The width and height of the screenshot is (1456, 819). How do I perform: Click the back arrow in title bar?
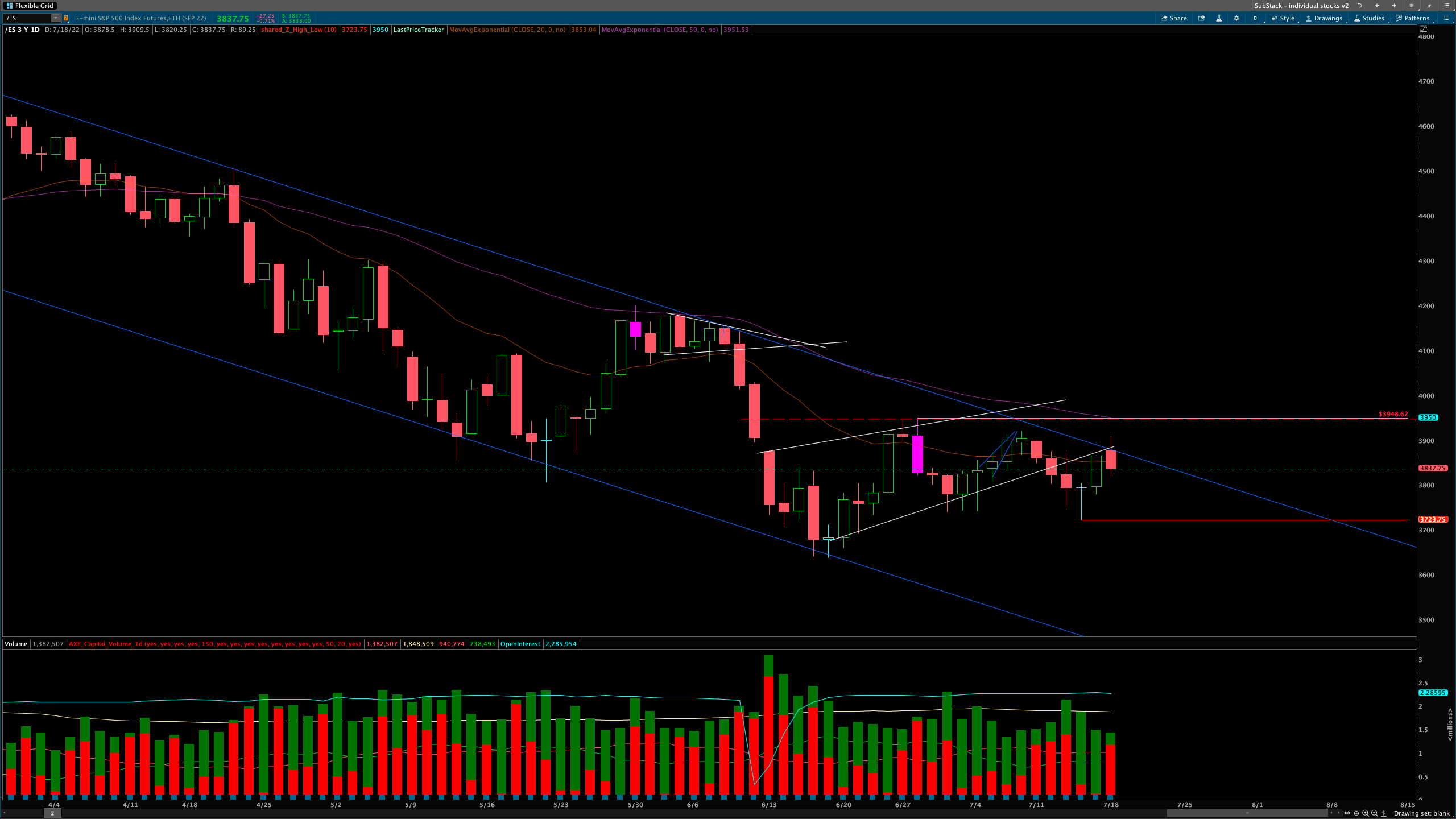[1377, 6]
